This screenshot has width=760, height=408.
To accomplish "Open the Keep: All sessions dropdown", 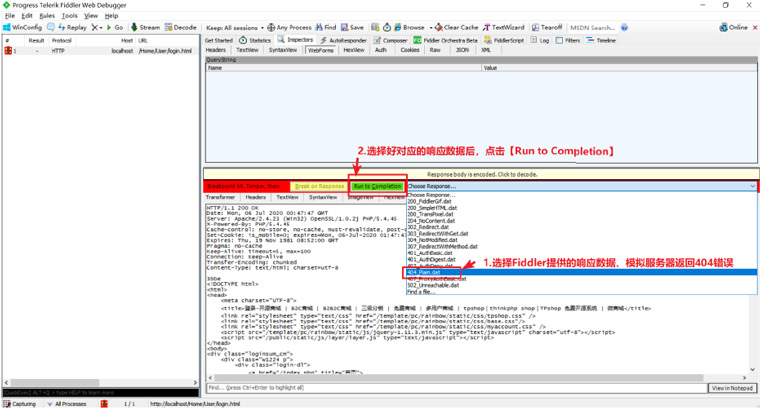I will [x=235, y=28].
